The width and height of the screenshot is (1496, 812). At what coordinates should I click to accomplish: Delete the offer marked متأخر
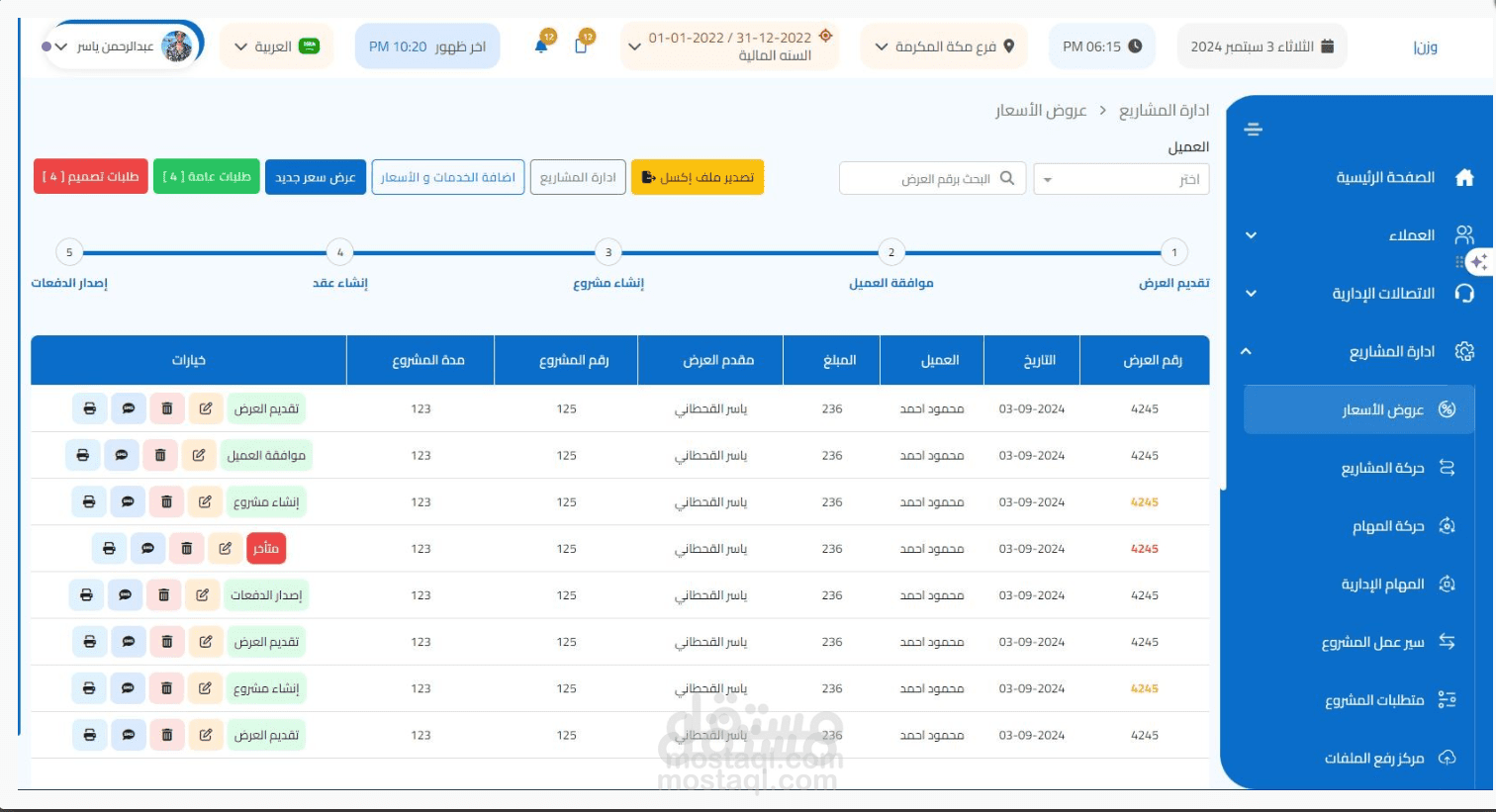(186, 548)
